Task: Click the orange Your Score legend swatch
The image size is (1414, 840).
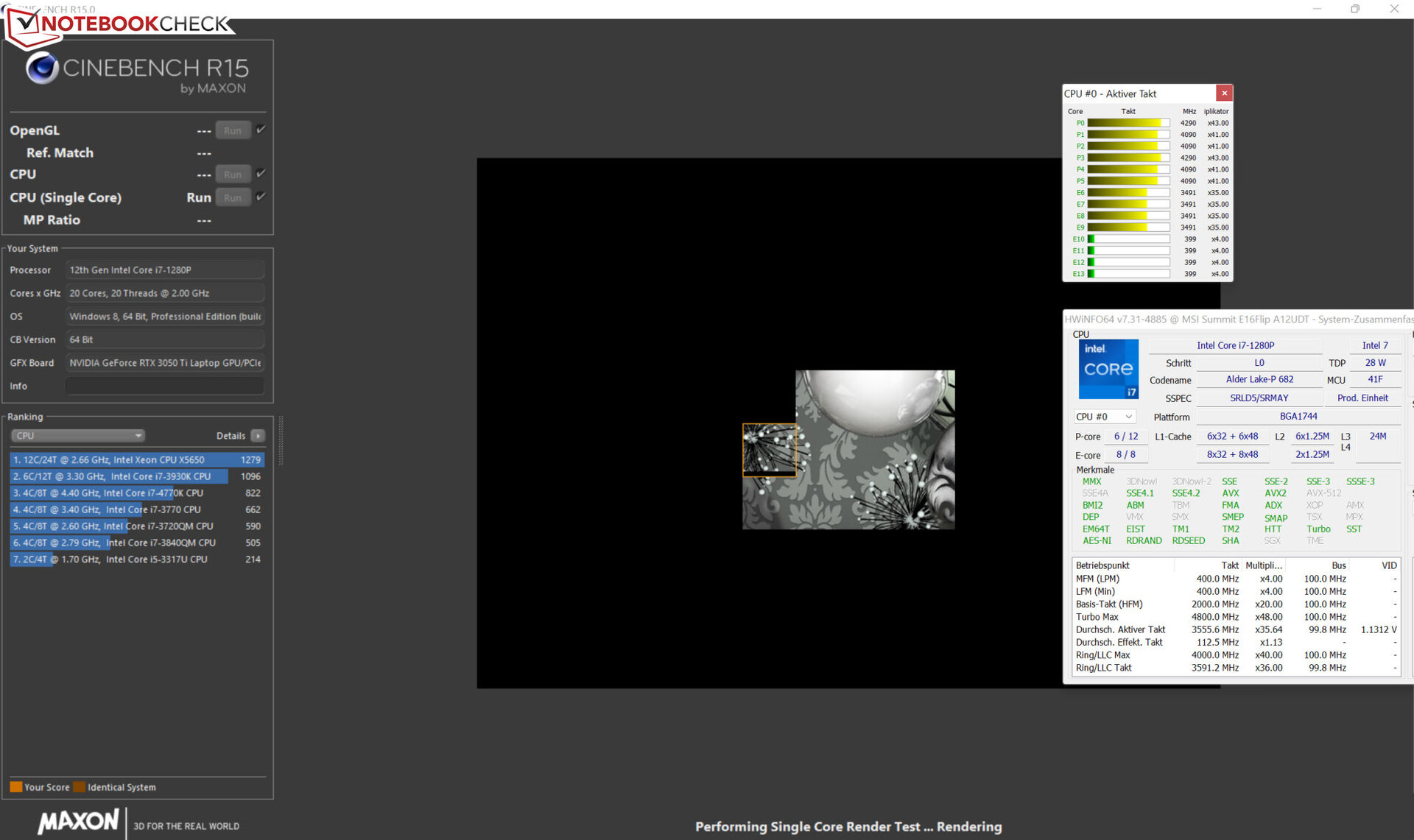Action: (15, 787)
